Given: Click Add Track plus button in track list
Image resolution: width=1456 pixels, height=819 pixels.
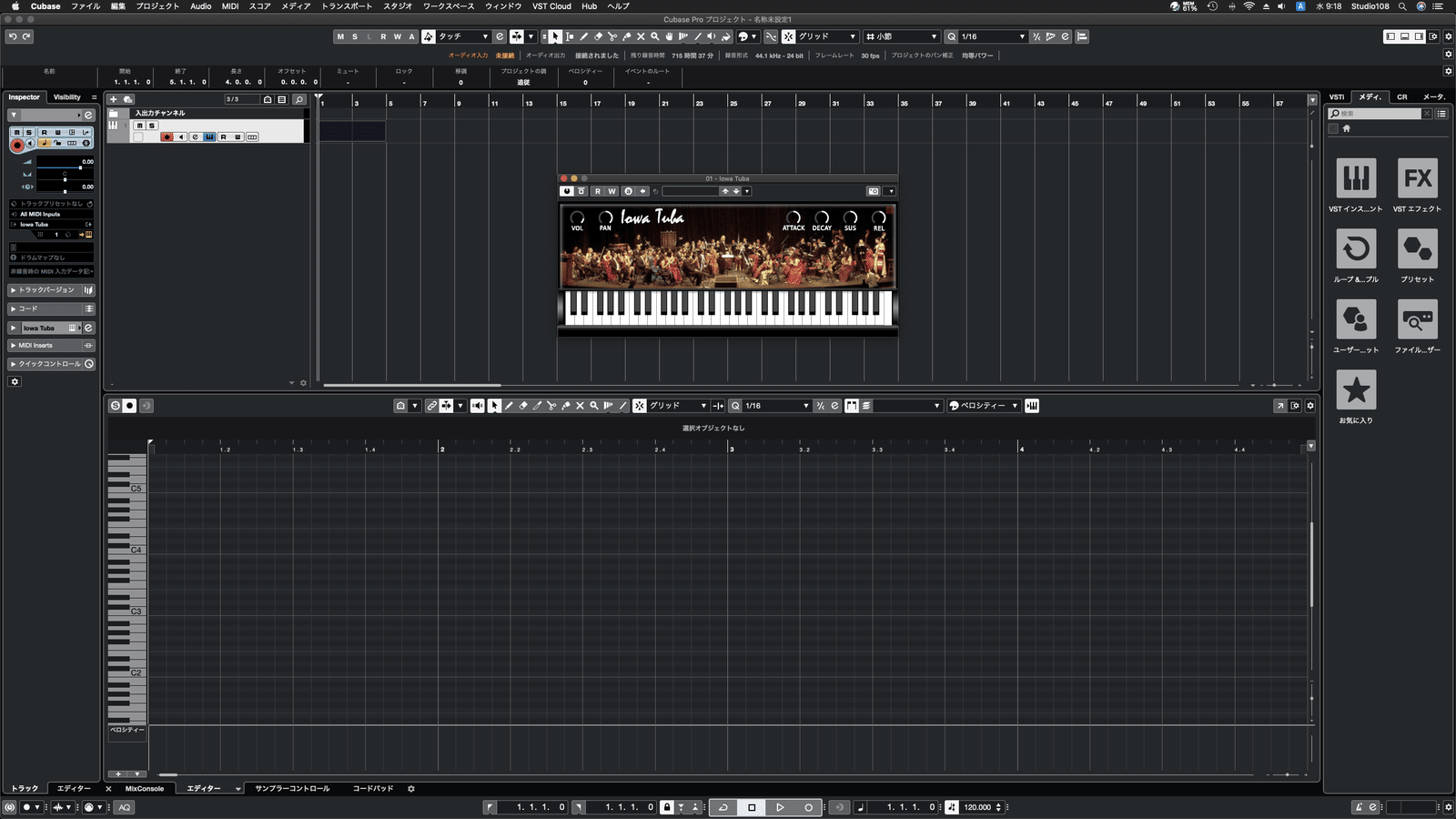Looking at the screenshot, I should click(114, 99).
